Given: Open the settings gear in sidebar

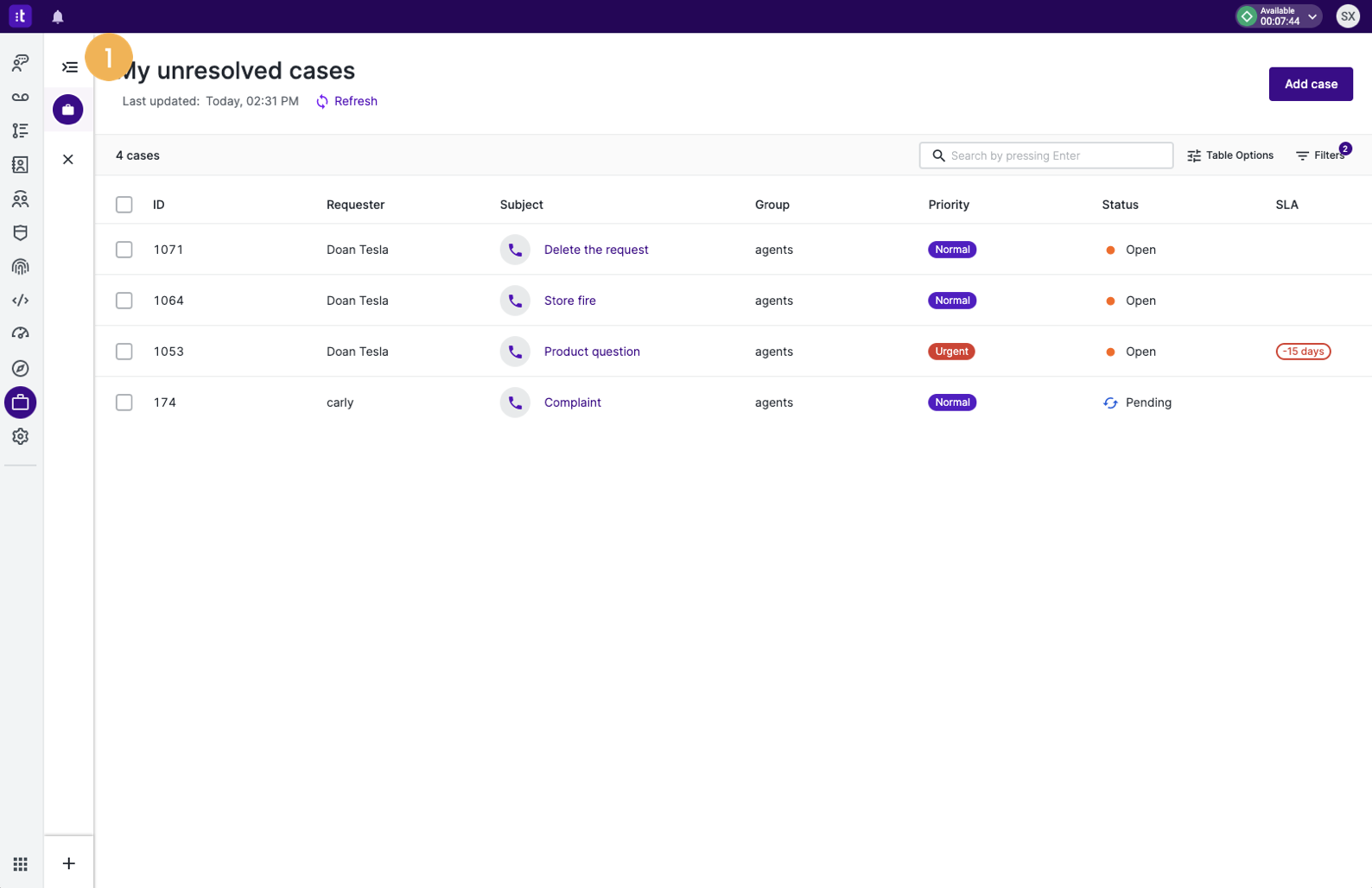Looking at the screenshot, I should 20,436.
